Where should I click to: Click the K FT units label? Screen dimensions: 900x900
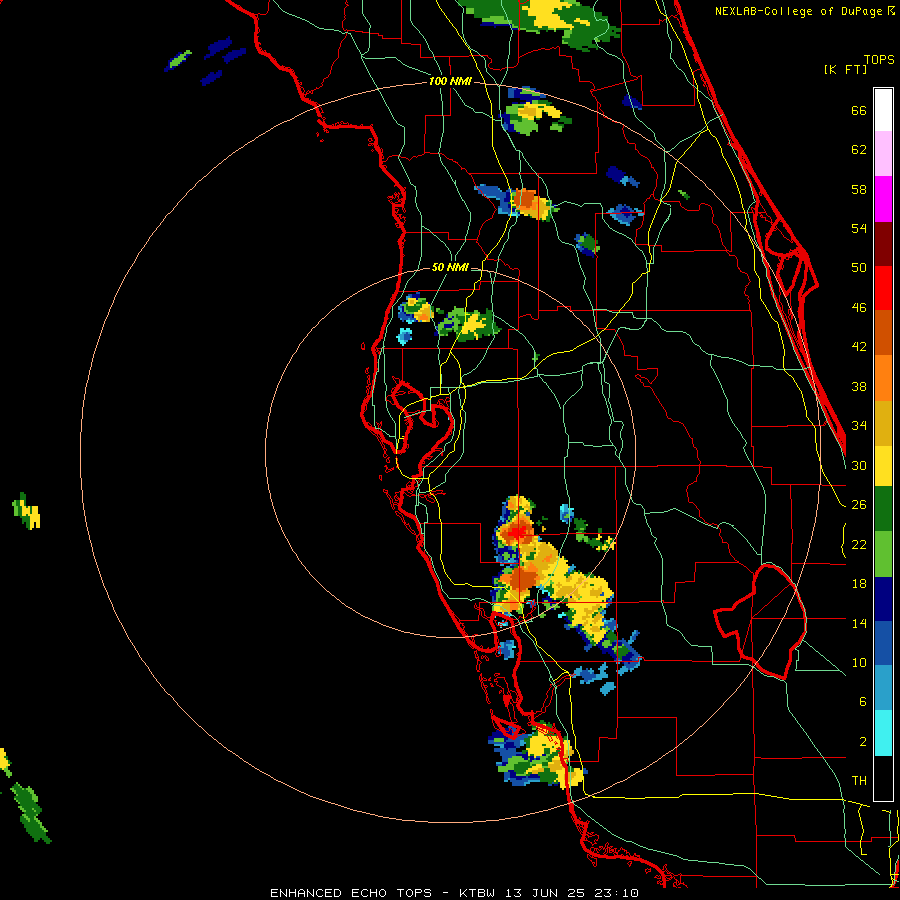tap(845, 69)
